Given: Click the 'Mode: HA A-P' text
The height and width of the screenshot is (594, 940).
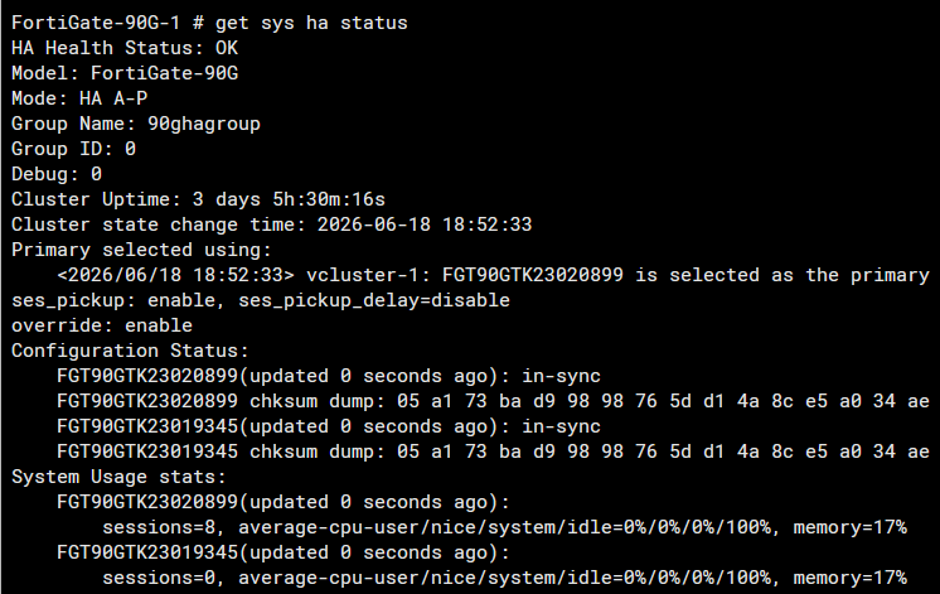Looking at the screenshot, I should 79,98.
